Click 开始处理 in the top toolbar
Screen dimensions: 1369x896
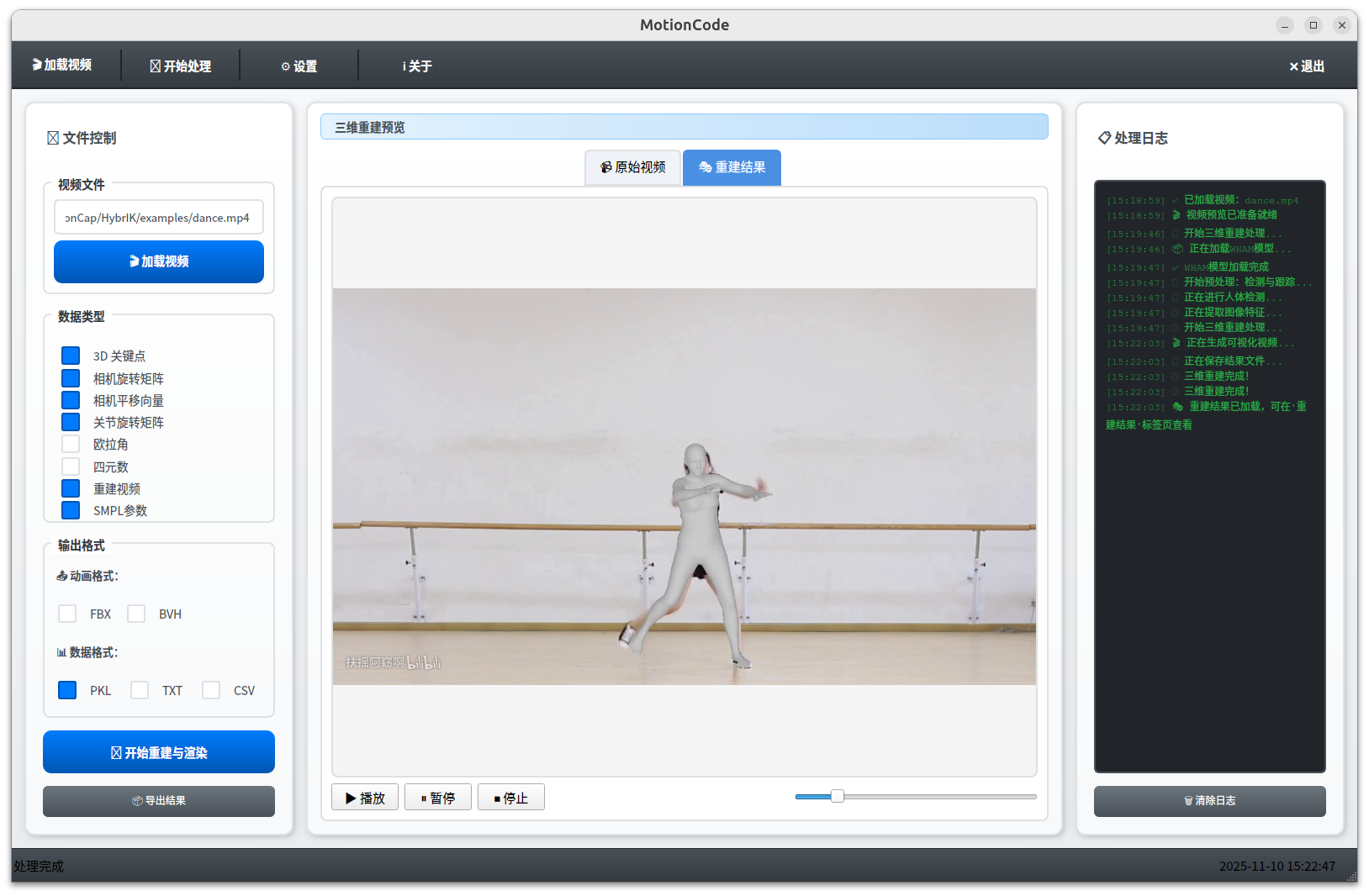pos(181,66)
